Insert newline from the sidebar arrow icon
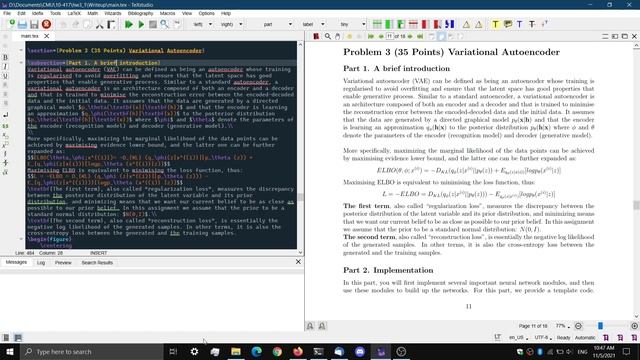The width and height of the screenshot is (640, 360). click(x=5, y=115)
